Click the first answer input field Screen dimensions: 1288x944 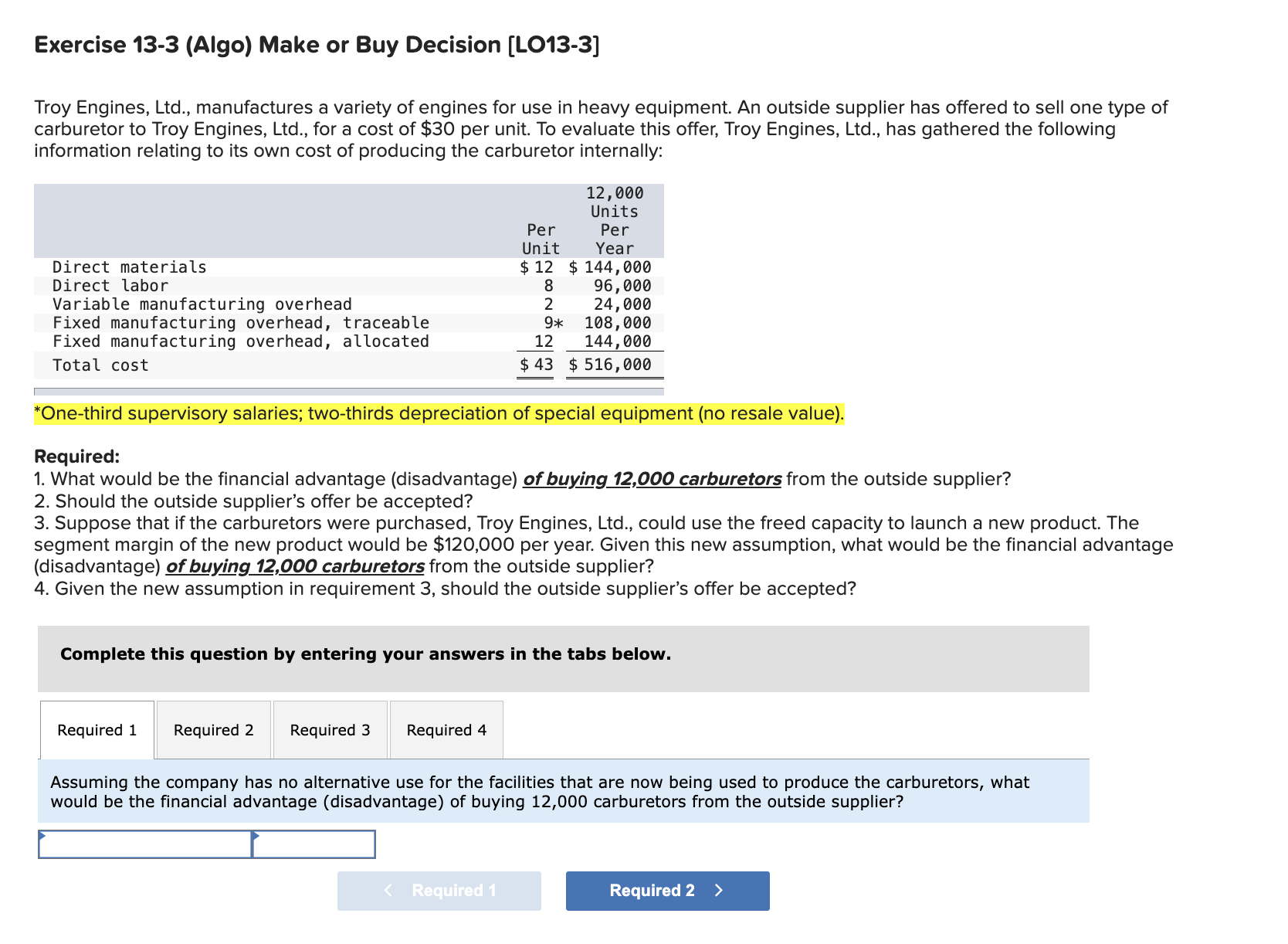tap(147, 844)
